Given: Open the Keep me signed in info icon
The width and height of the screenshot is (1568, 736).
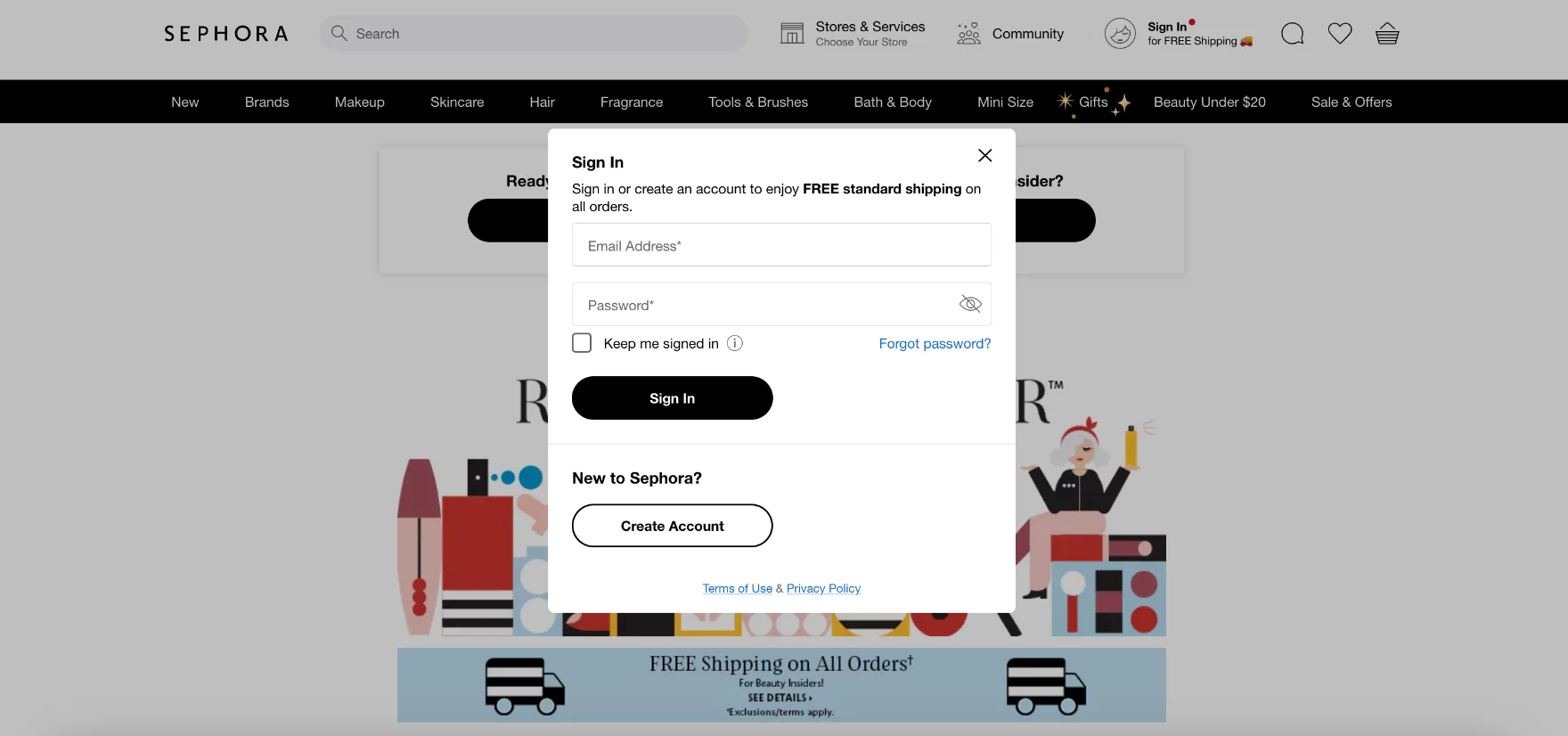Looking at the screenshot, I should coord(735,343).
